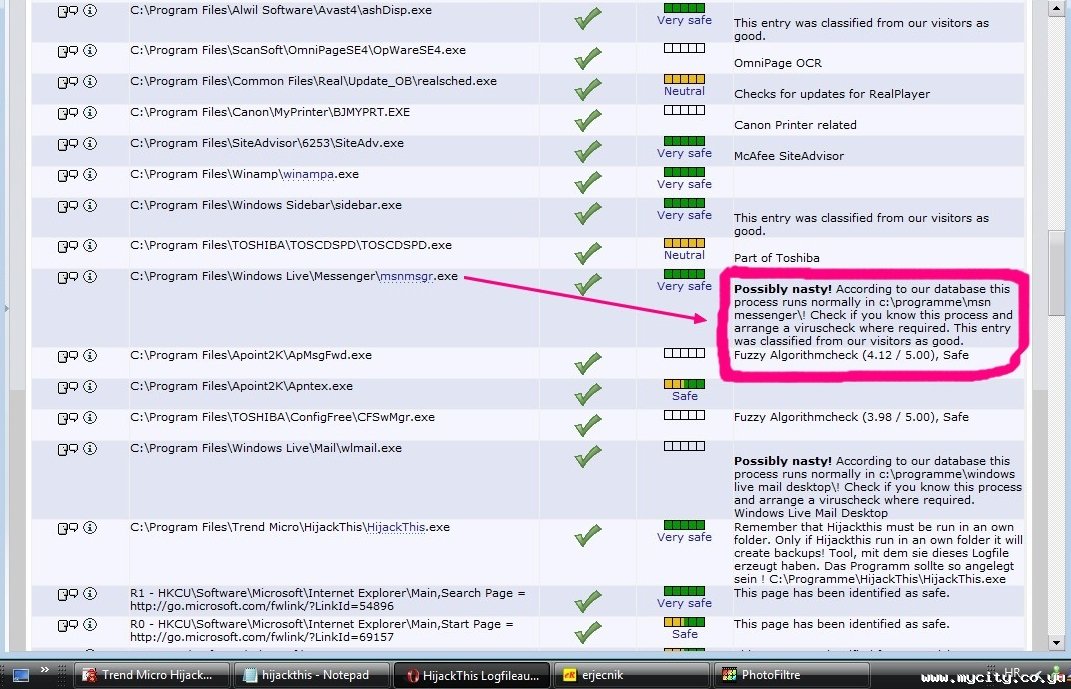The image size is (1071, 689).
Task: Click the scrollbar down arrow
Action: tap(1057, 643)
